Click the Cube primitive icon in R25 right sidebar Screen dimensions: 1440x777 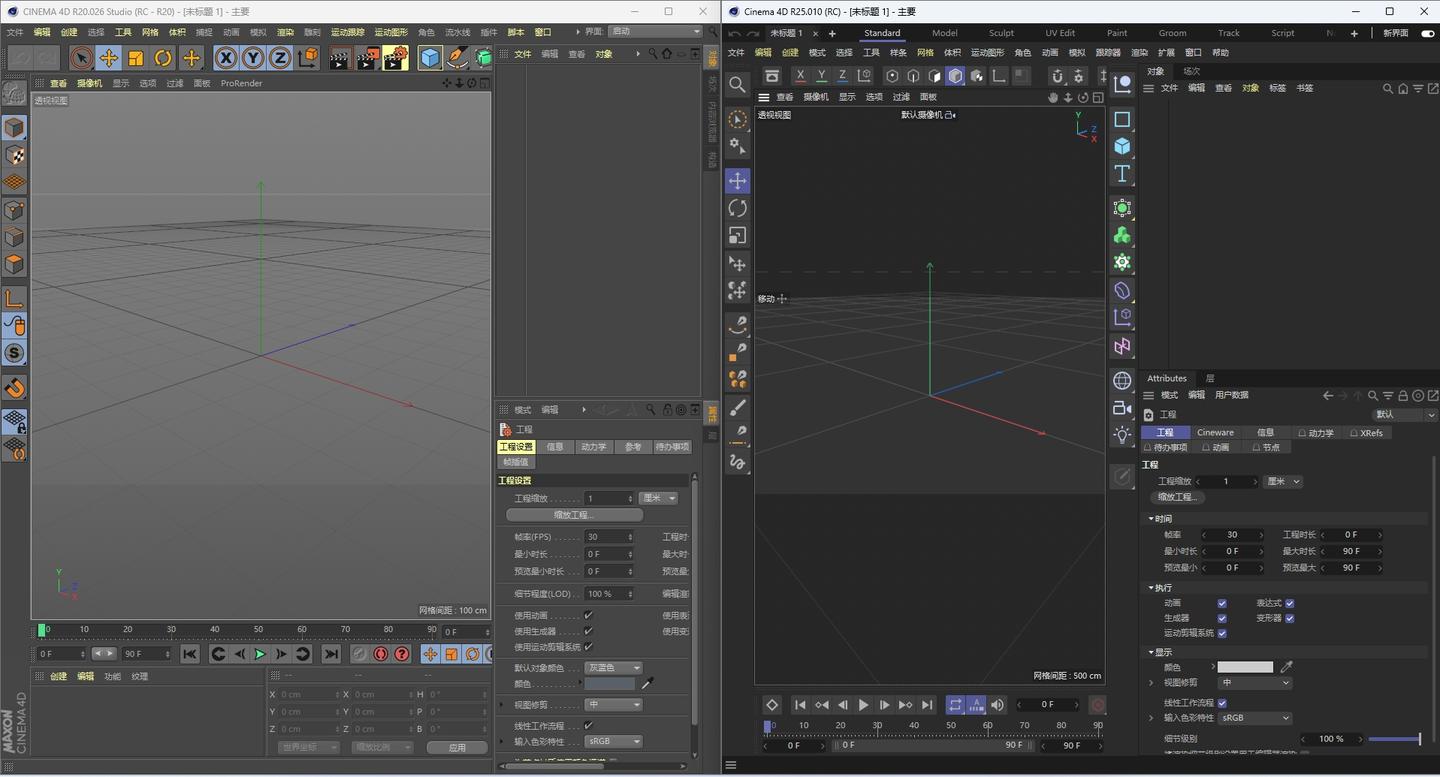point(1121,145)
